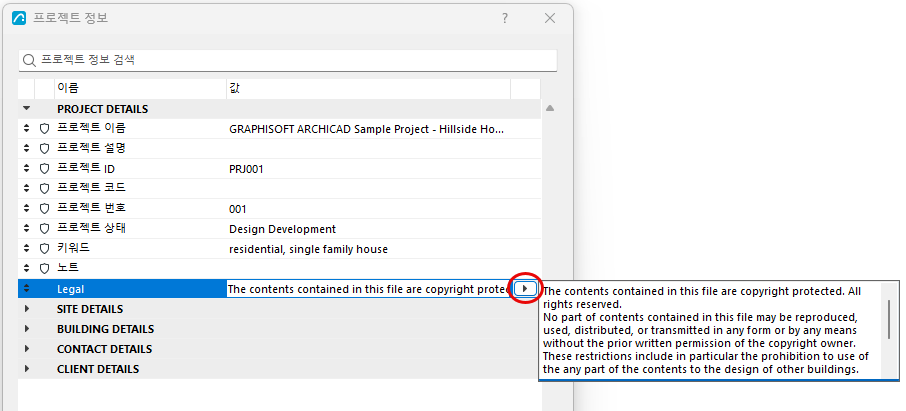Click the CLIENT DETAILS group header text
Viewport: 906px width, 411px height.
click(x=98, y=369)
